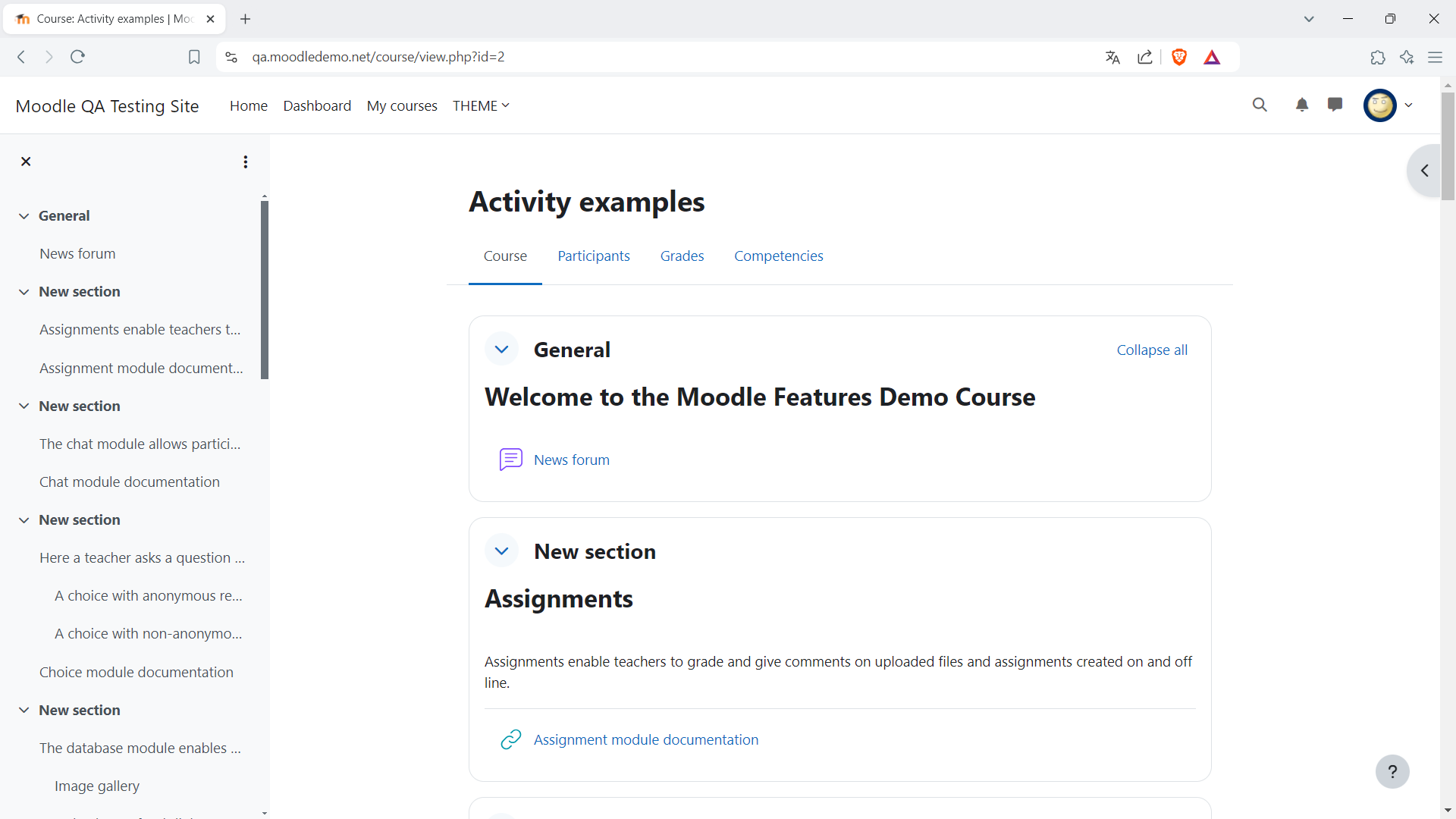Image resolution: width=1456 pixels, height=819 pixels.
Task: Open the block drawer arrow button
Action: point(1425,171)
